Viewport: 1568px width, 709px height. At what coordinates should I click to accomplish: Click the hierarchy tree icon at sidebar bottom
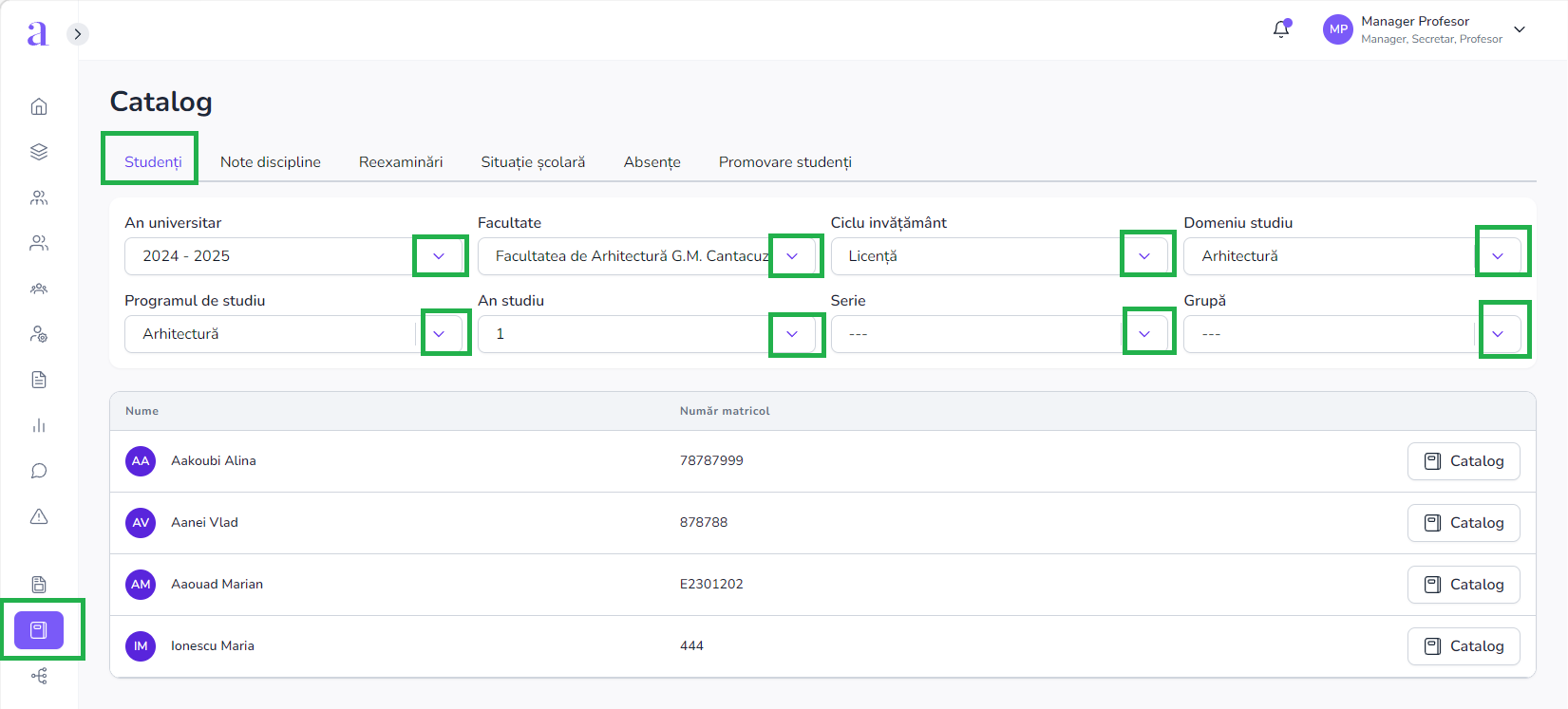click(39, 676)
